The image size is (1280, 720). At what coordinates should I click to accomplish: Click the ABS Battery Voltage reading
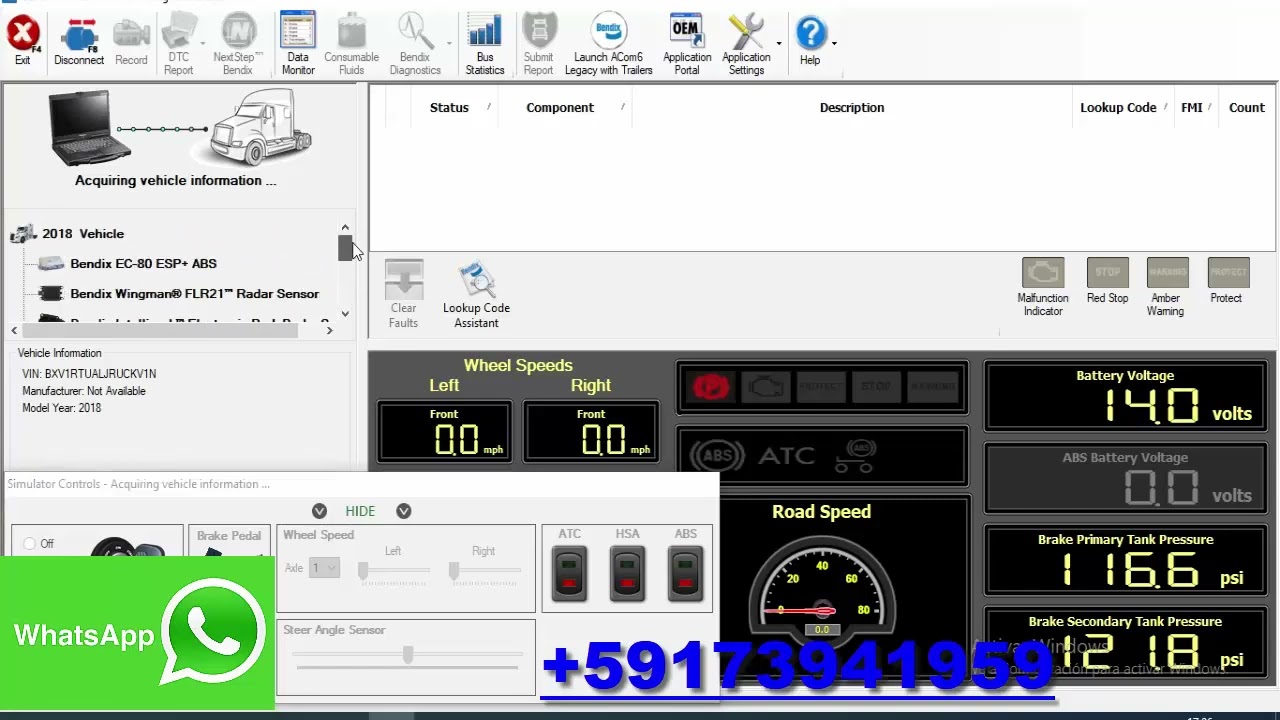1126,478
